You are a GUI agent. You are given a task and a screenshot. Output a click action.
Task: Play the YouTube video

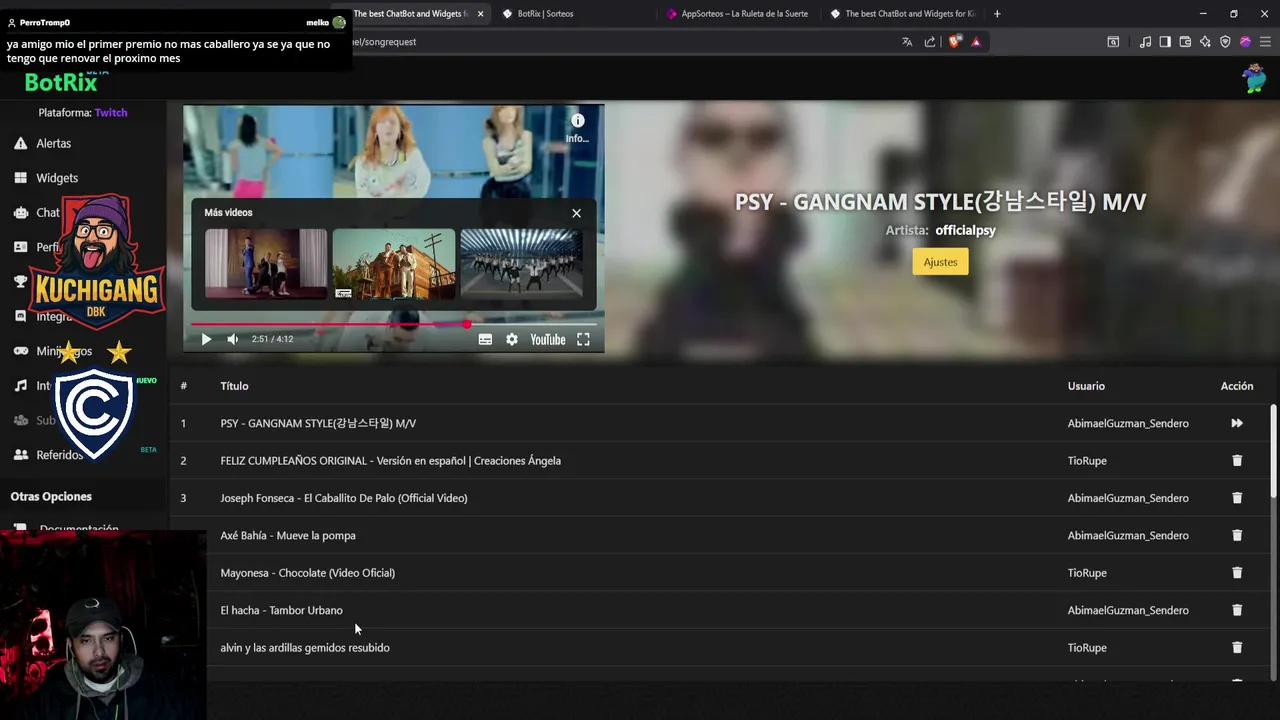(206, 339)
